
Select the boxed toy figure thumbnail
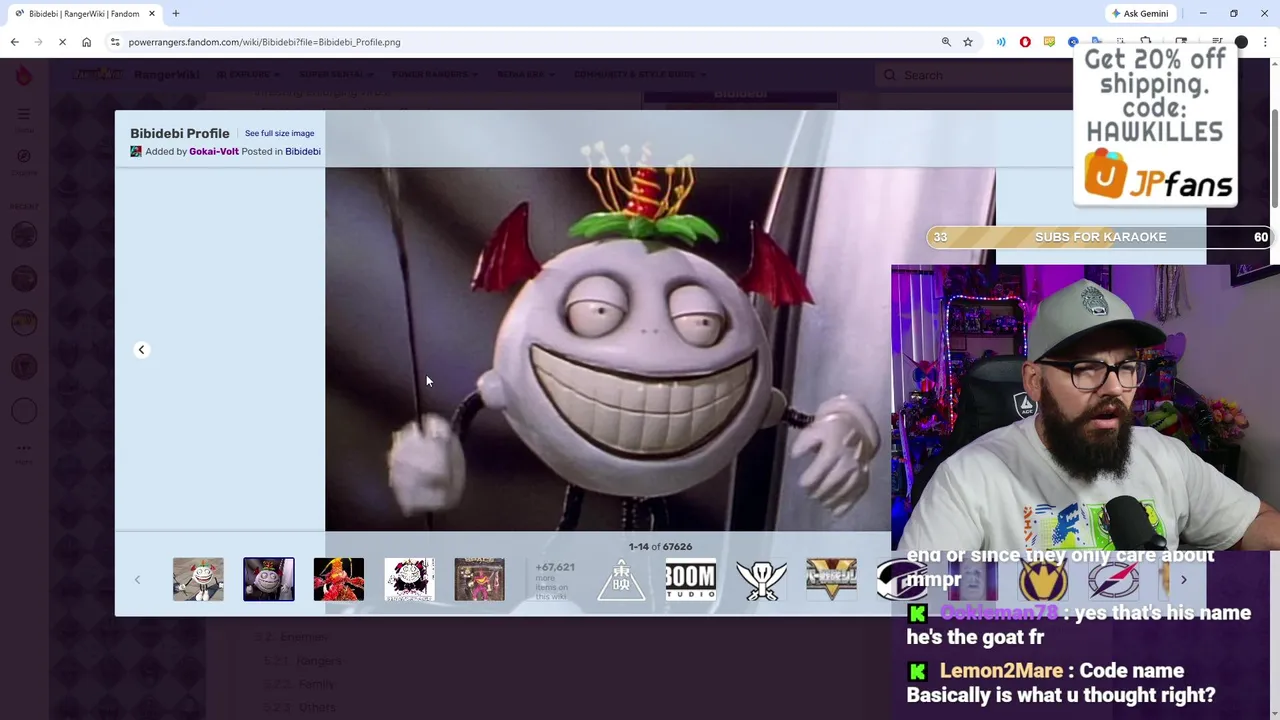coord(480,579)
